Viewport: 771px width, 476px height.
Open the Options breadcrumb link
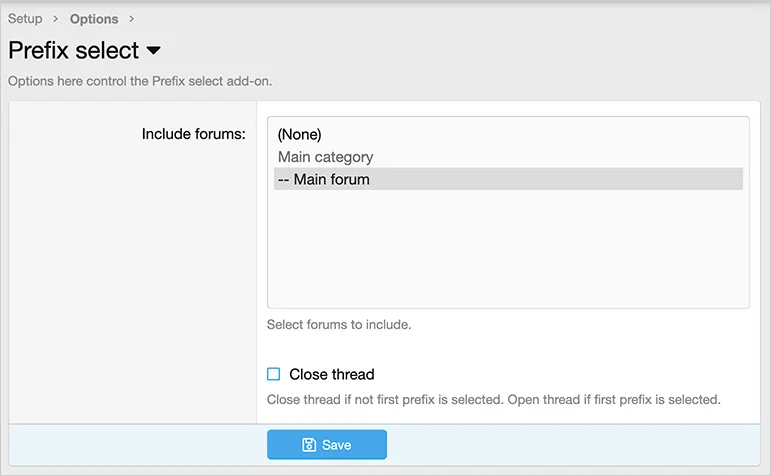tap(94, 19)
